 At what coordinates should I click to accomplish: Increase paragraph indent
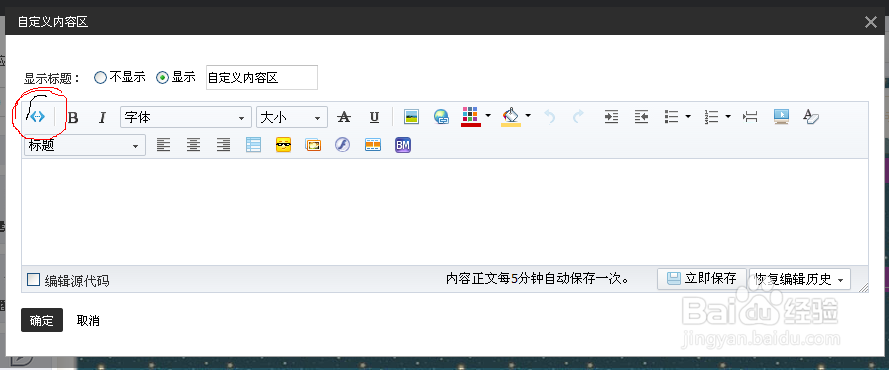click(x=611, y=117)
